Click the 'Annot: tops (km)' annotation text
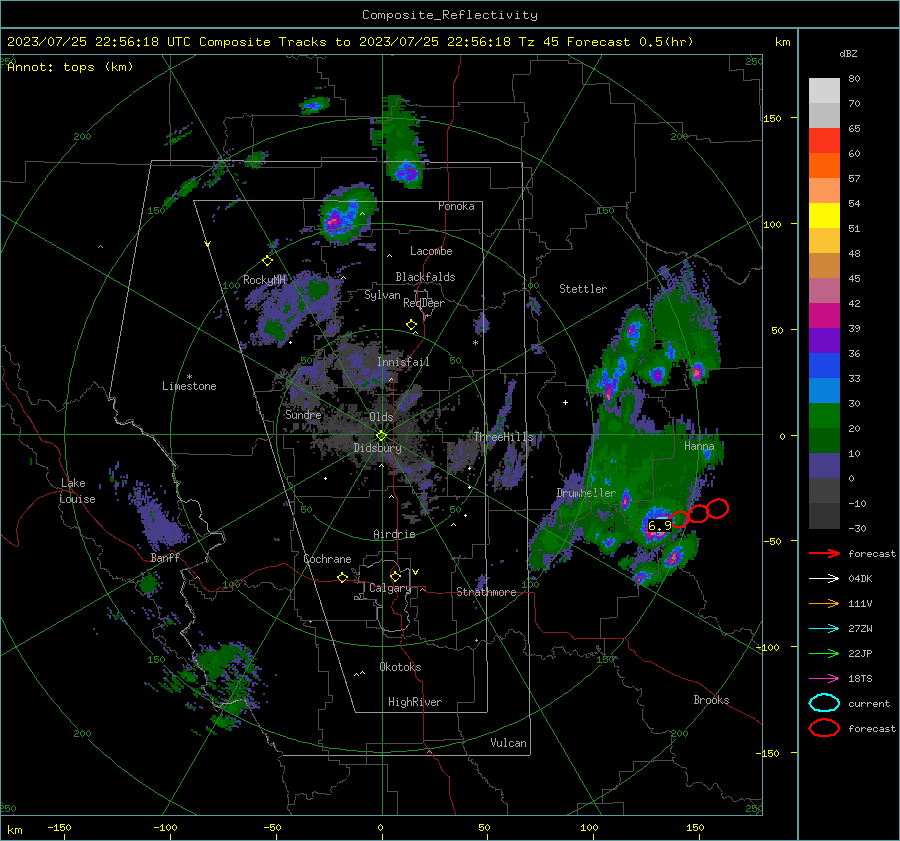Image resolution: width=900 pixels, height=841 pixels. point(70,67)
